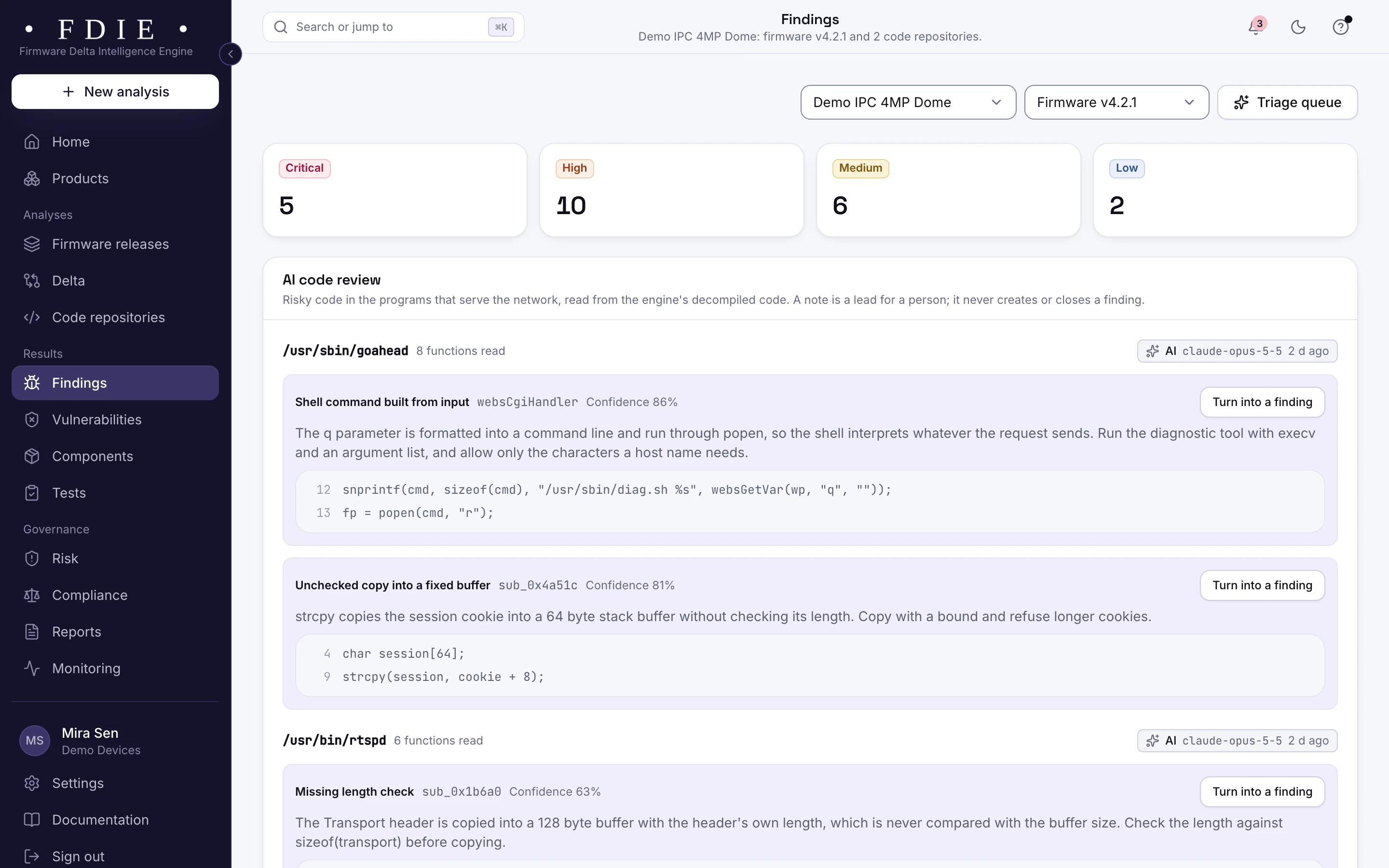
Task: Open the notifications bell
Action: [1256, 27]
